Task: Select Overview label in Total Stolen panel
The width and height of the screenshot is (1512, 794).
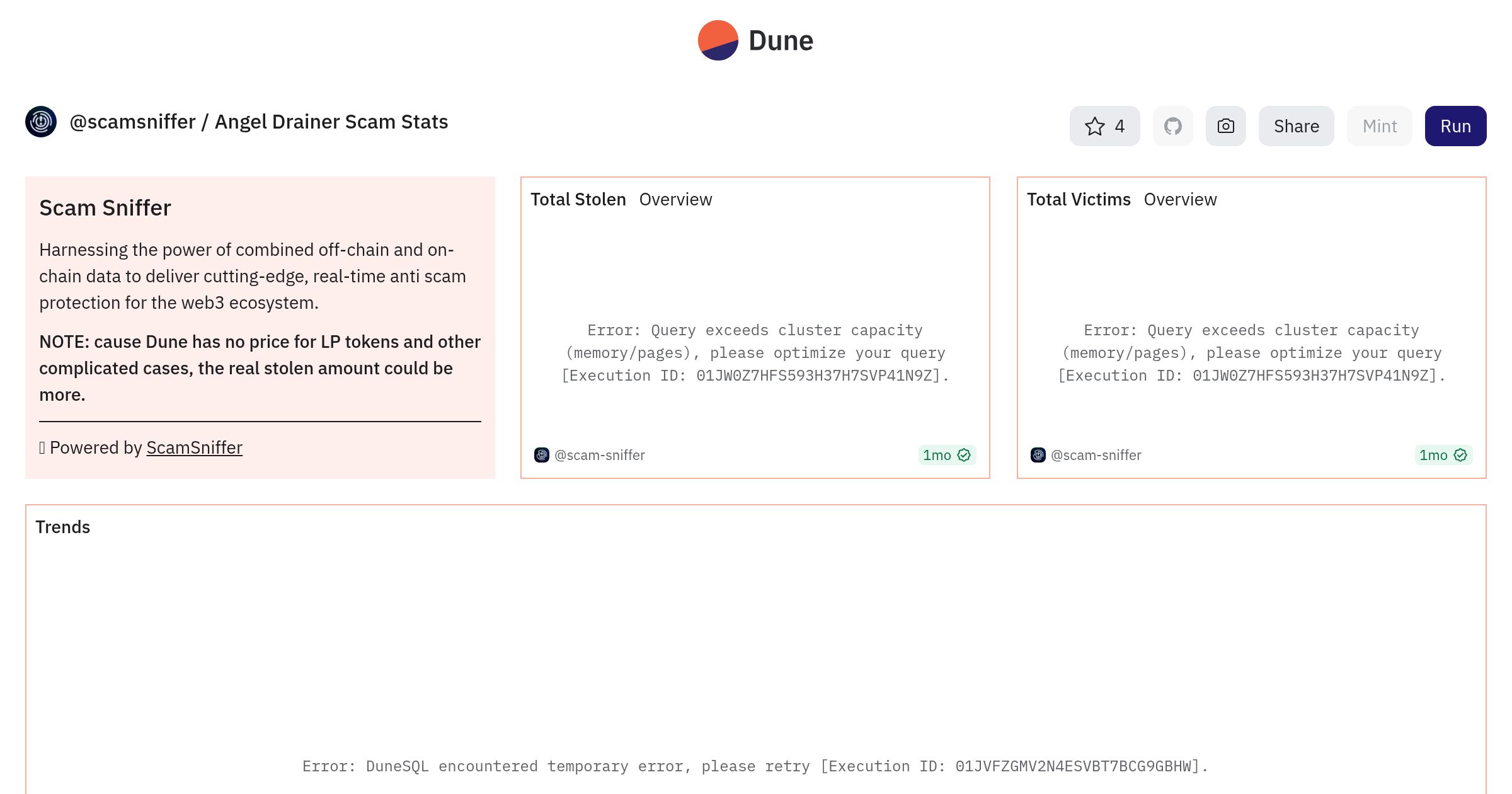Action: [675, 199]
